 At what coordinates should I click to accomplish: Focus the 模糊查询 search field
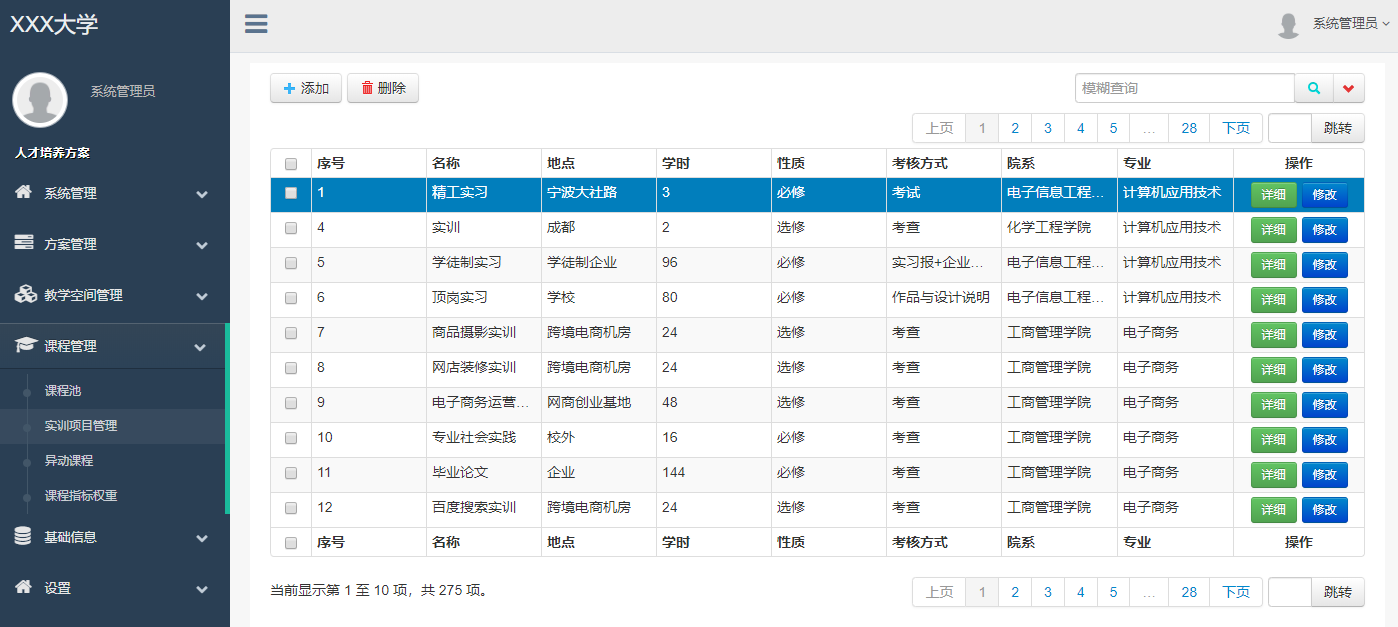(x=1185, y=88)
